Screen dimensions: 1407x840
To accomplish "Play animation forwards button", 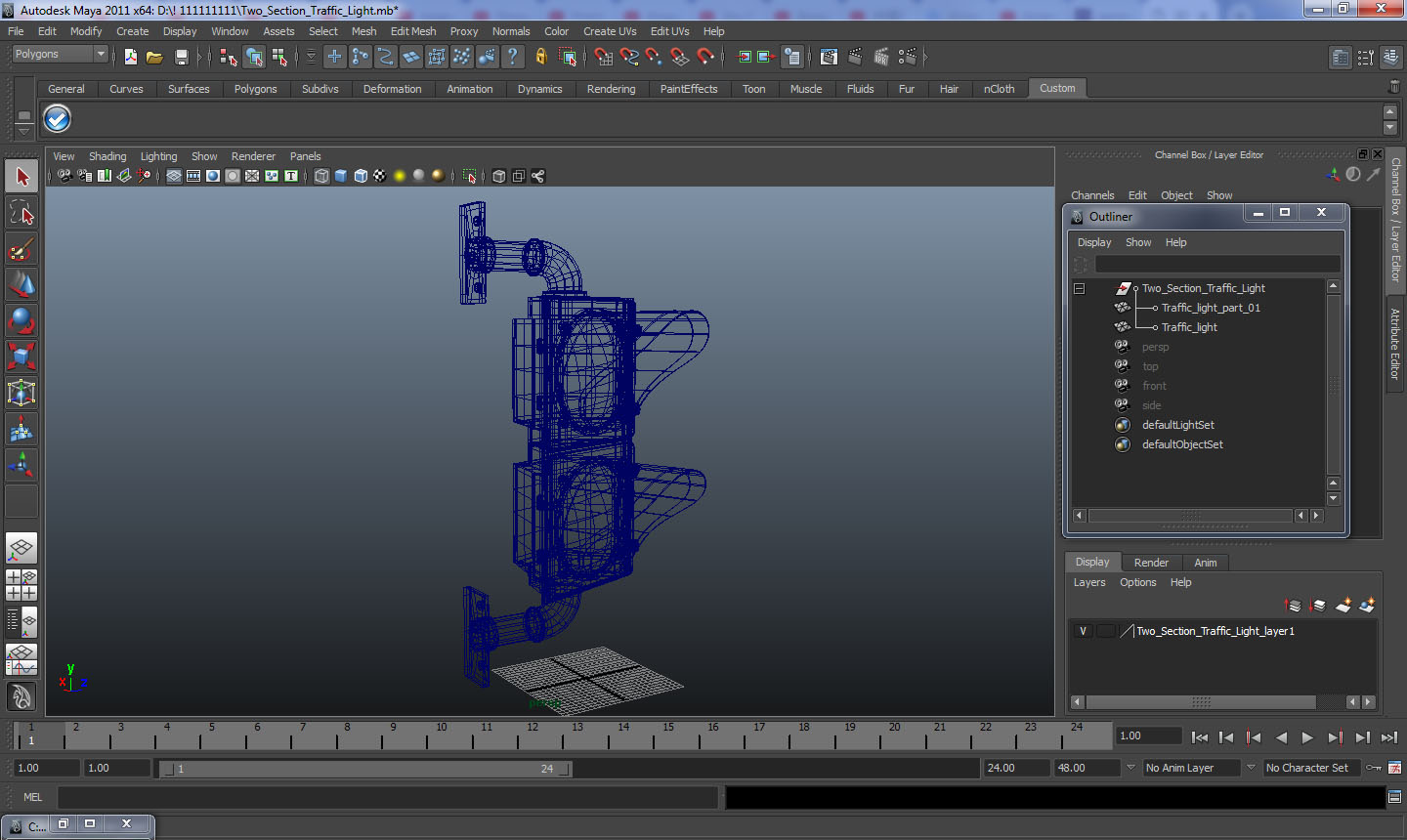I will pos(1308,737).
